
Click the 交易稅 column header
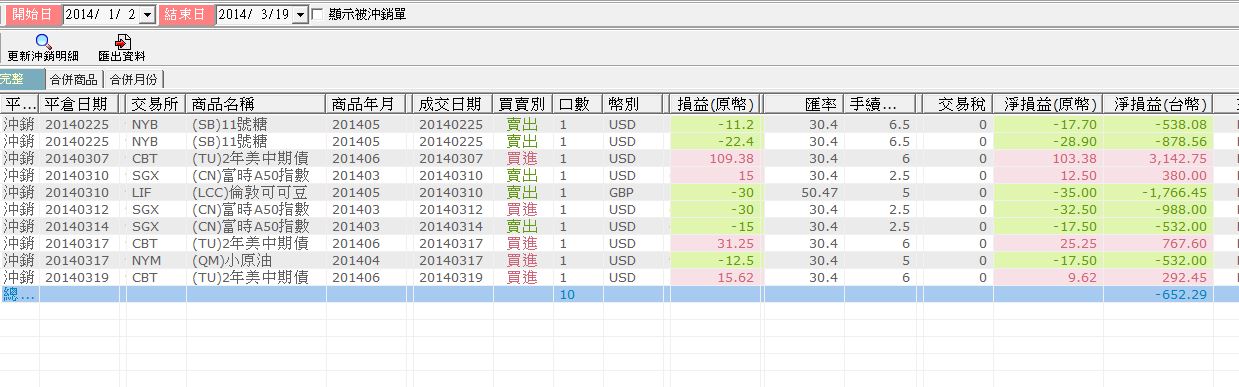956,104
